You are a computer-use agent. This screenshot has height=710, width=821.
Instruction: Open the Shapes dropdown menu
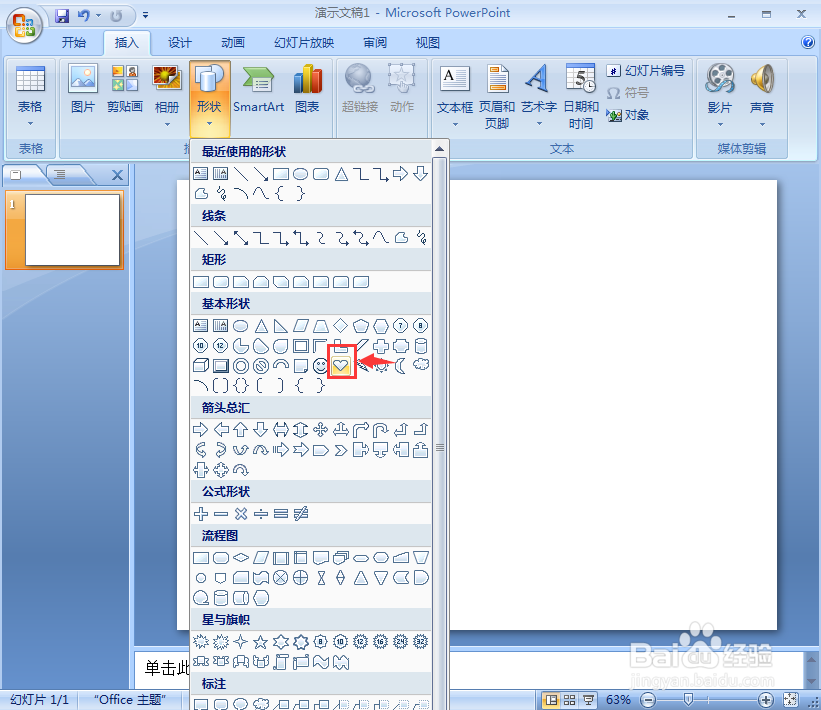tap(209, 97)
